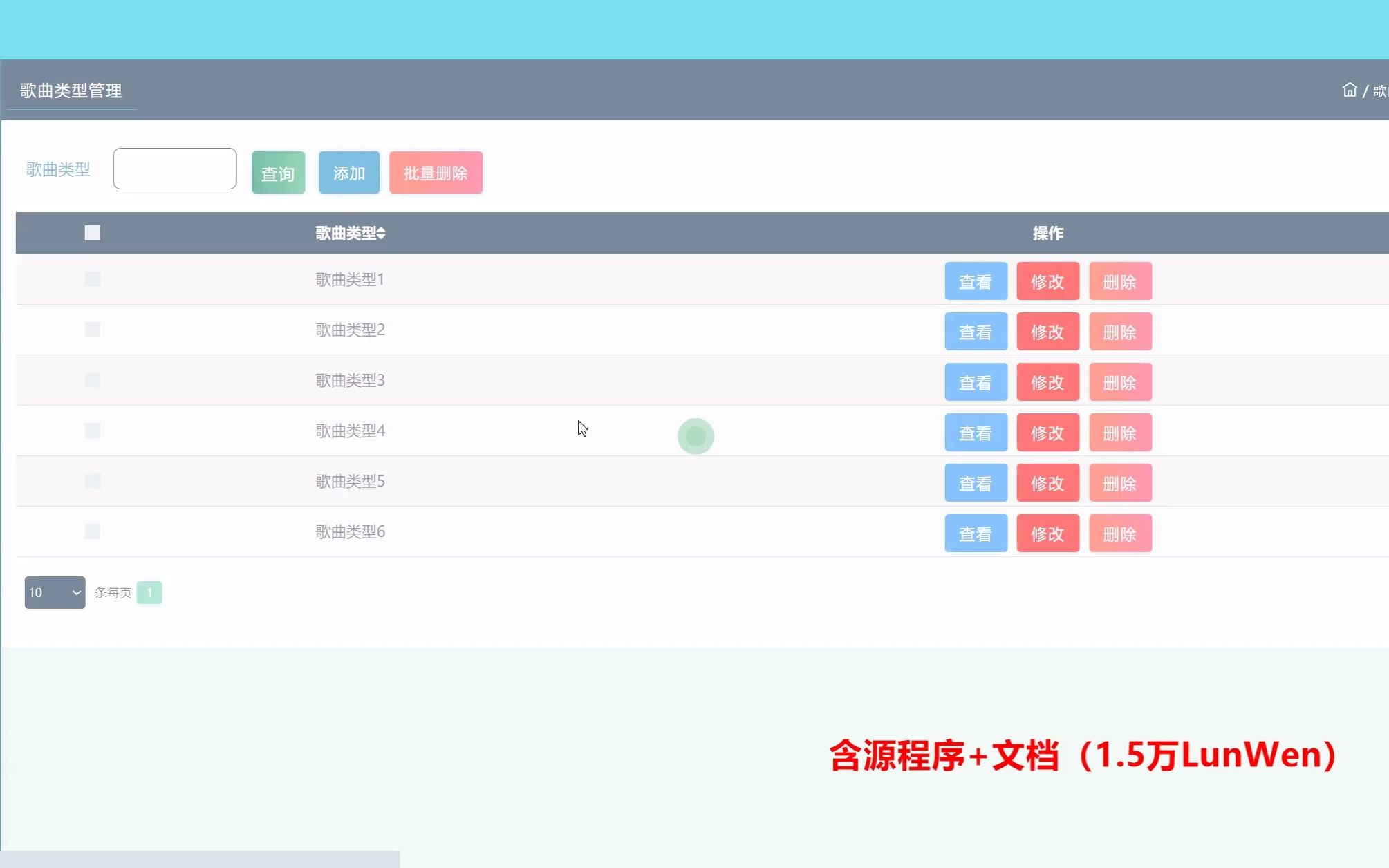Click the horizontal scrollbar at bottom
The image size is (1389, 868).
200,859
